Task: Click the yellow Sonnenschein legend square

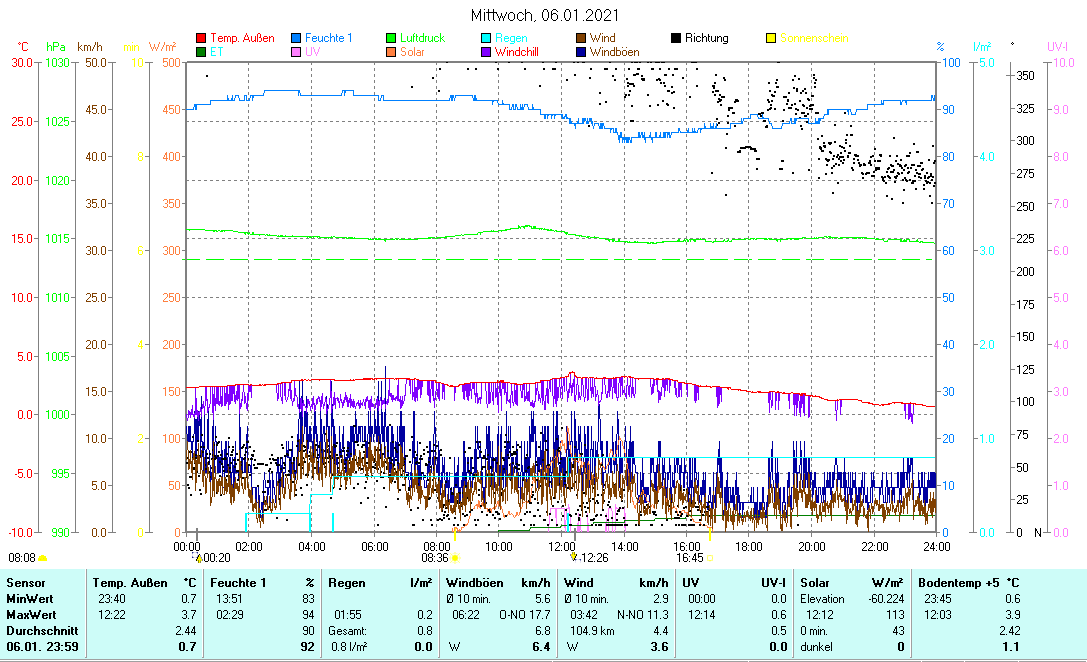Action: pyautogui.click(x=771, y=39)
